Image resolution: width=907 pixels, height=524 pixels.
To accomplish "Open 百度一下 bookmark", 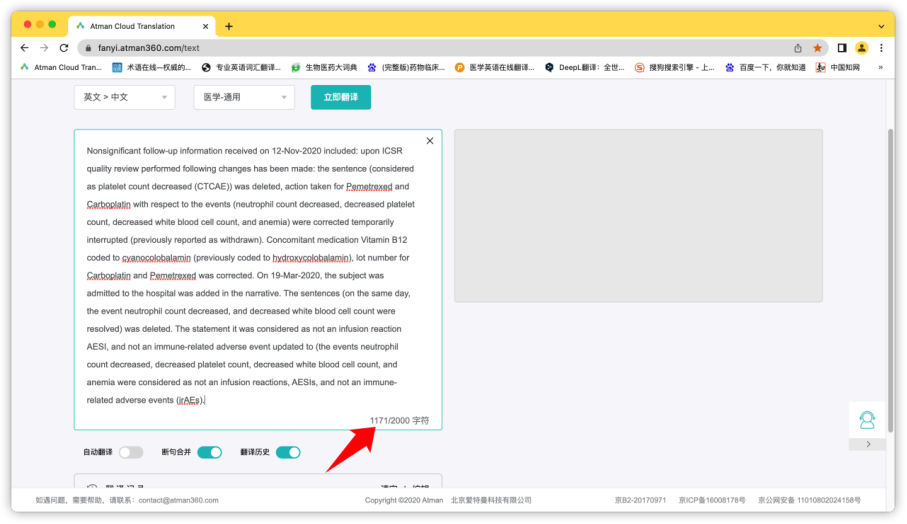I will click(765, 68).
